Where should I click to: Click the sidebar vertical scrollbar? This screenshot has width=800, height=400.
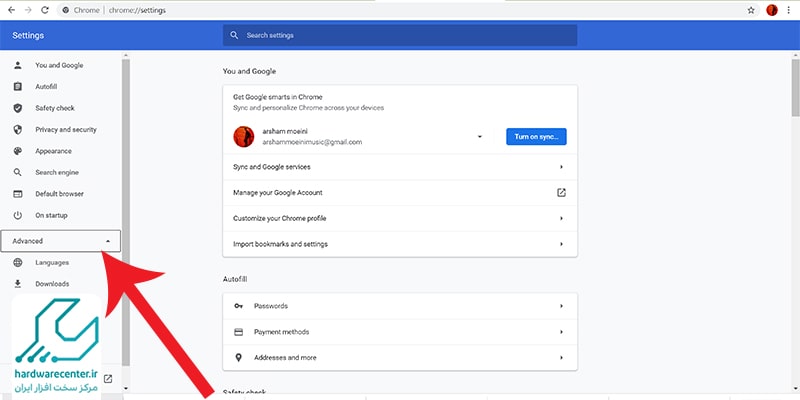[126, 212]
